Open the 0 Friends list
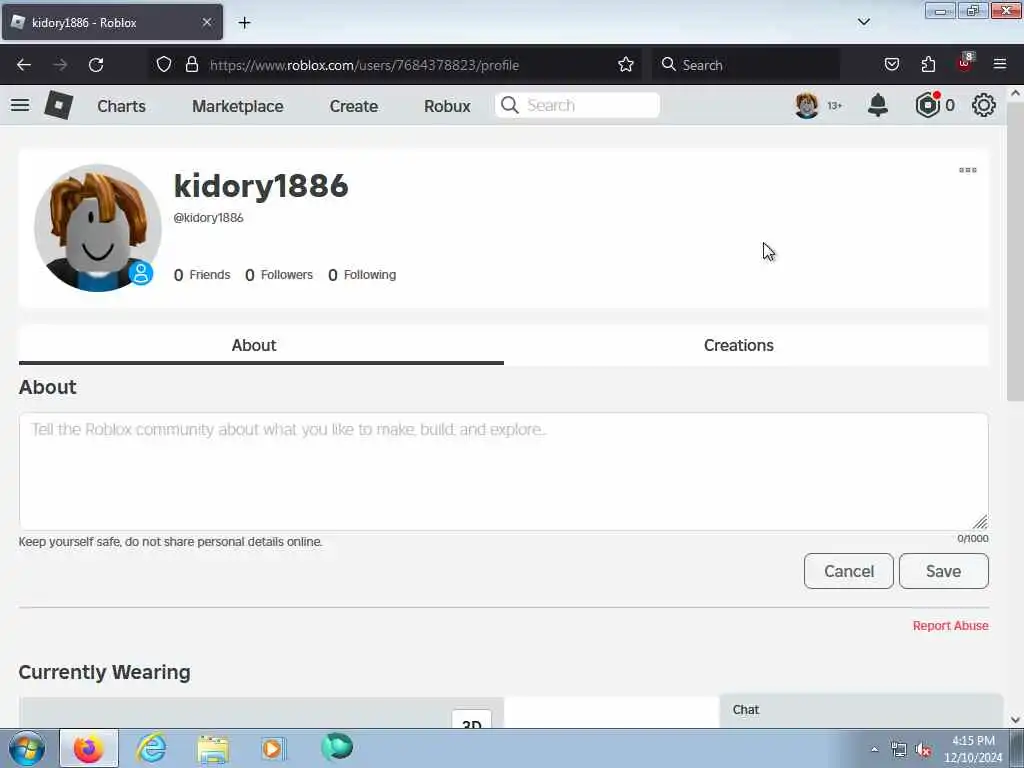The height and width of the screenshot is (768, 1024). (202, 275)
